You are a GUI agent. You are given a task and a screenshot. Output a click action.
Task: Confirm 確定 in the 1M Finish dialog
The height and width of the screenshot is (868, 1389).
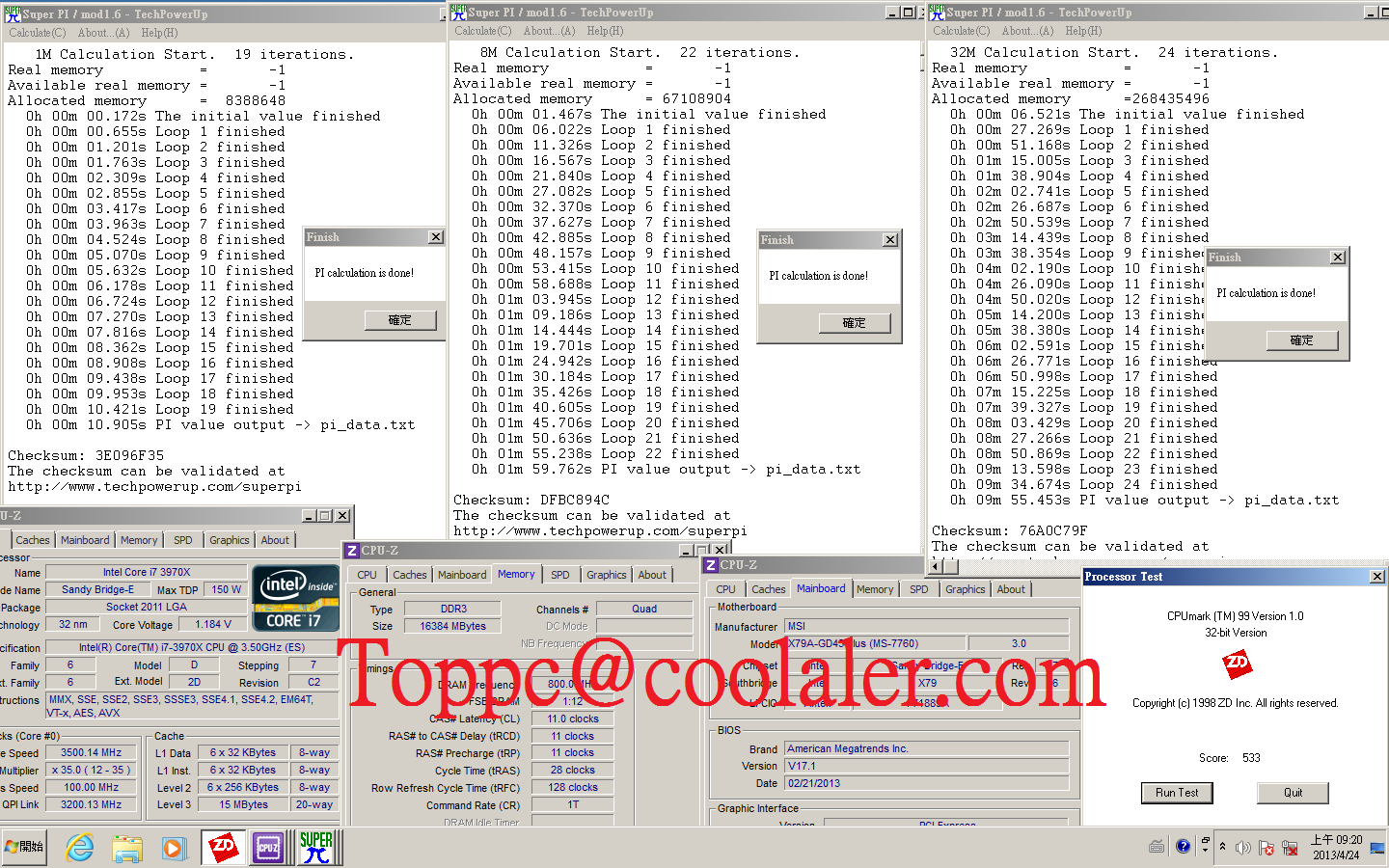coord(399,320)
